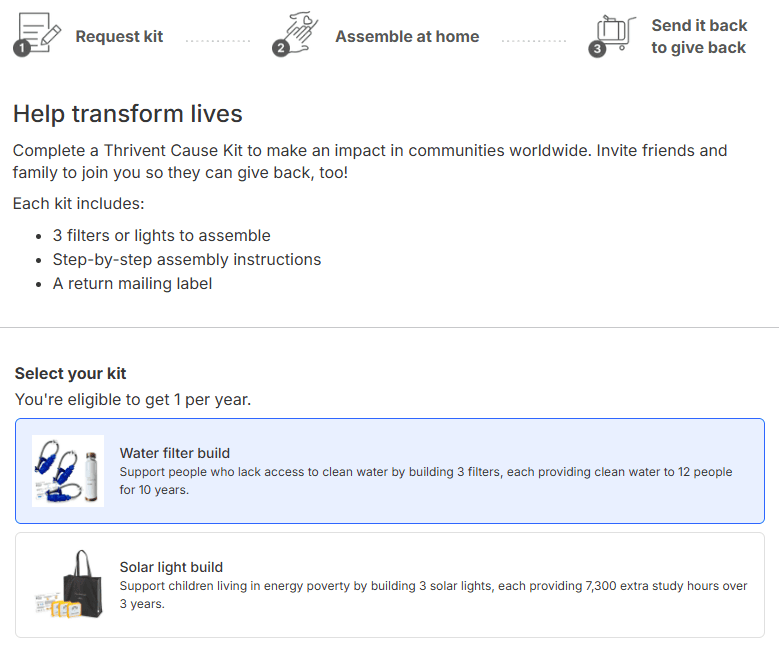Click "A return mailing label" bullet item
Image resolution: width=779 pixels, height=651 pixels.
point(132,284)
